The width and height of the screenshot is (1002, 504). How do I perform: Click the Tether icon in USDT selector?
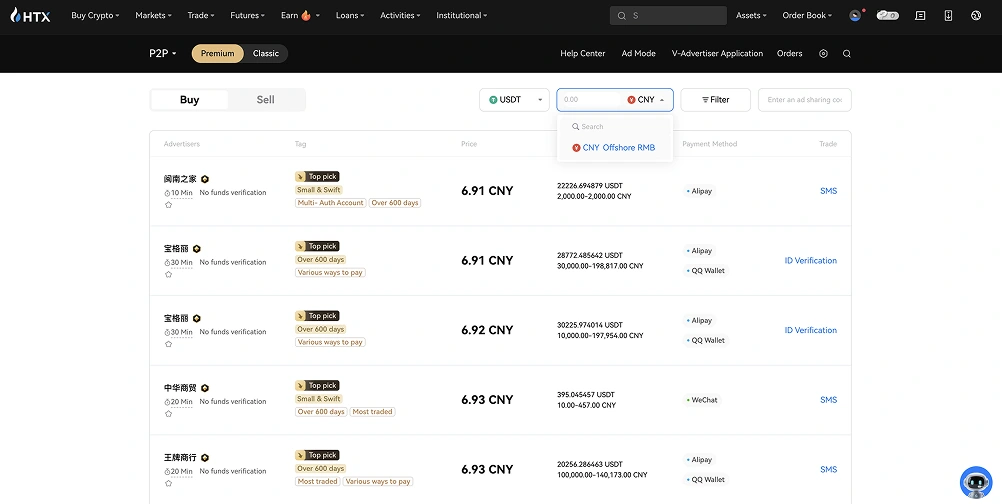tap(493, 100)
